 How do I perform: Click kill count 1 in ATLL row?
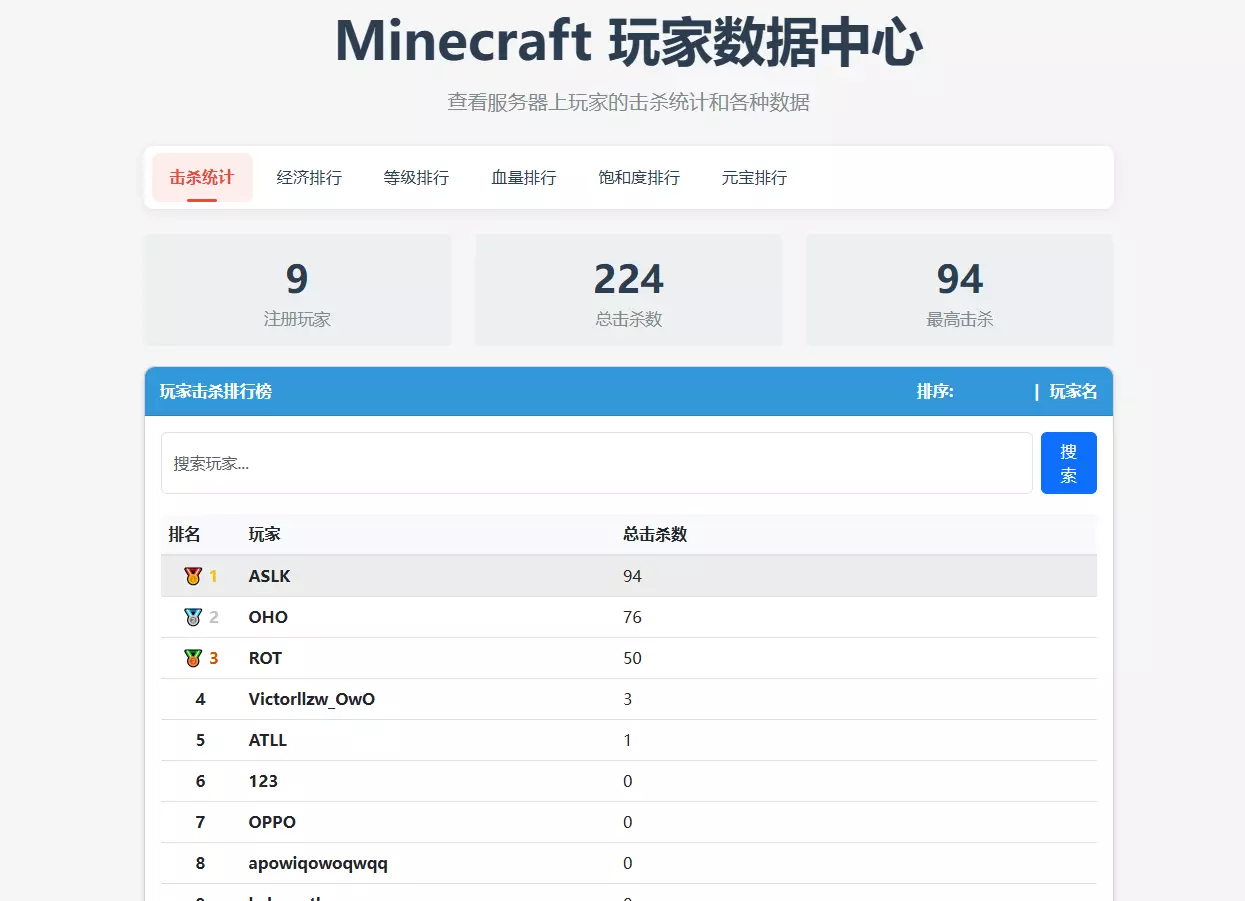628,741
